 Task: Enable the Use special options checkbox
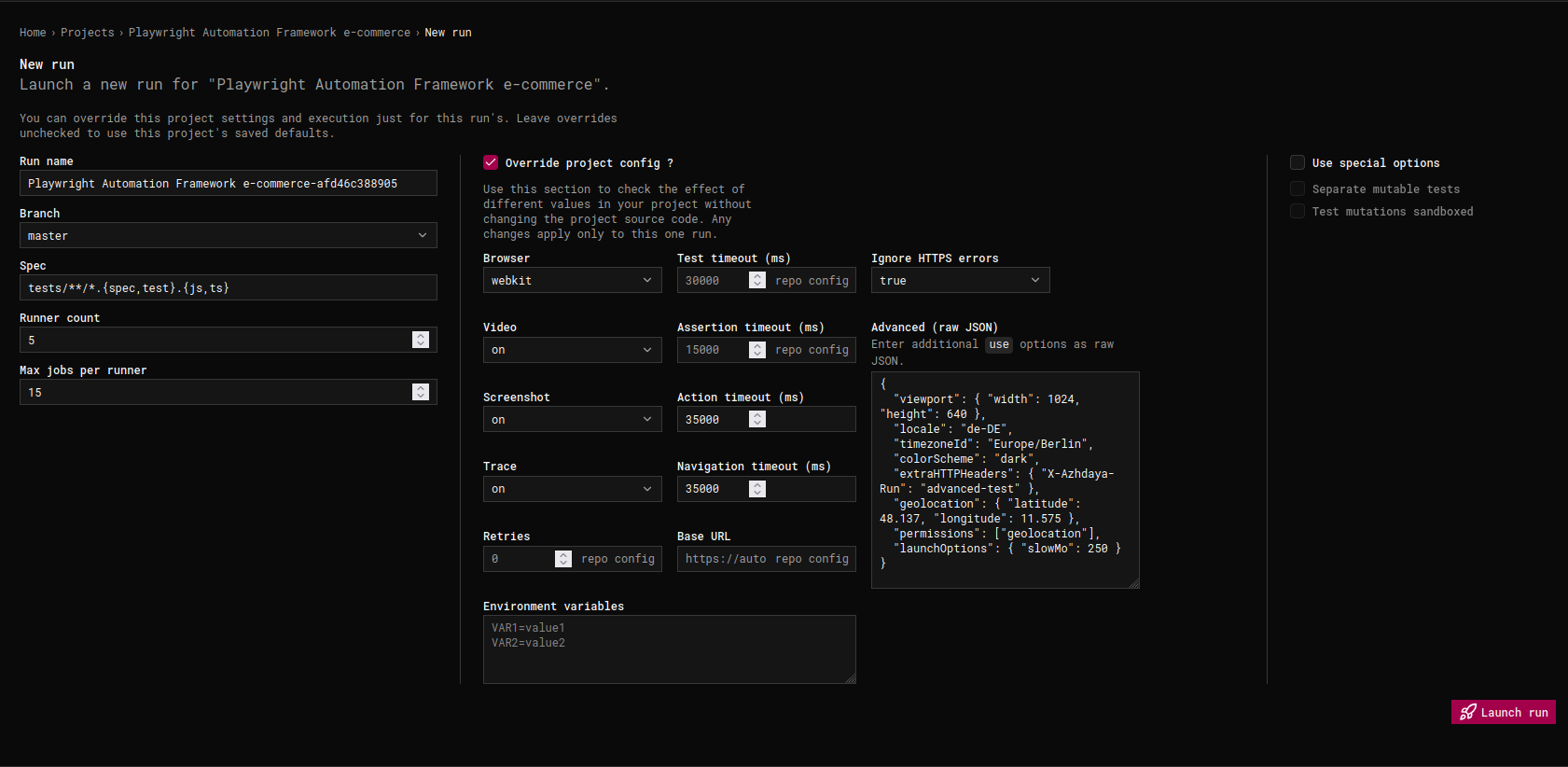point(1297,162)
